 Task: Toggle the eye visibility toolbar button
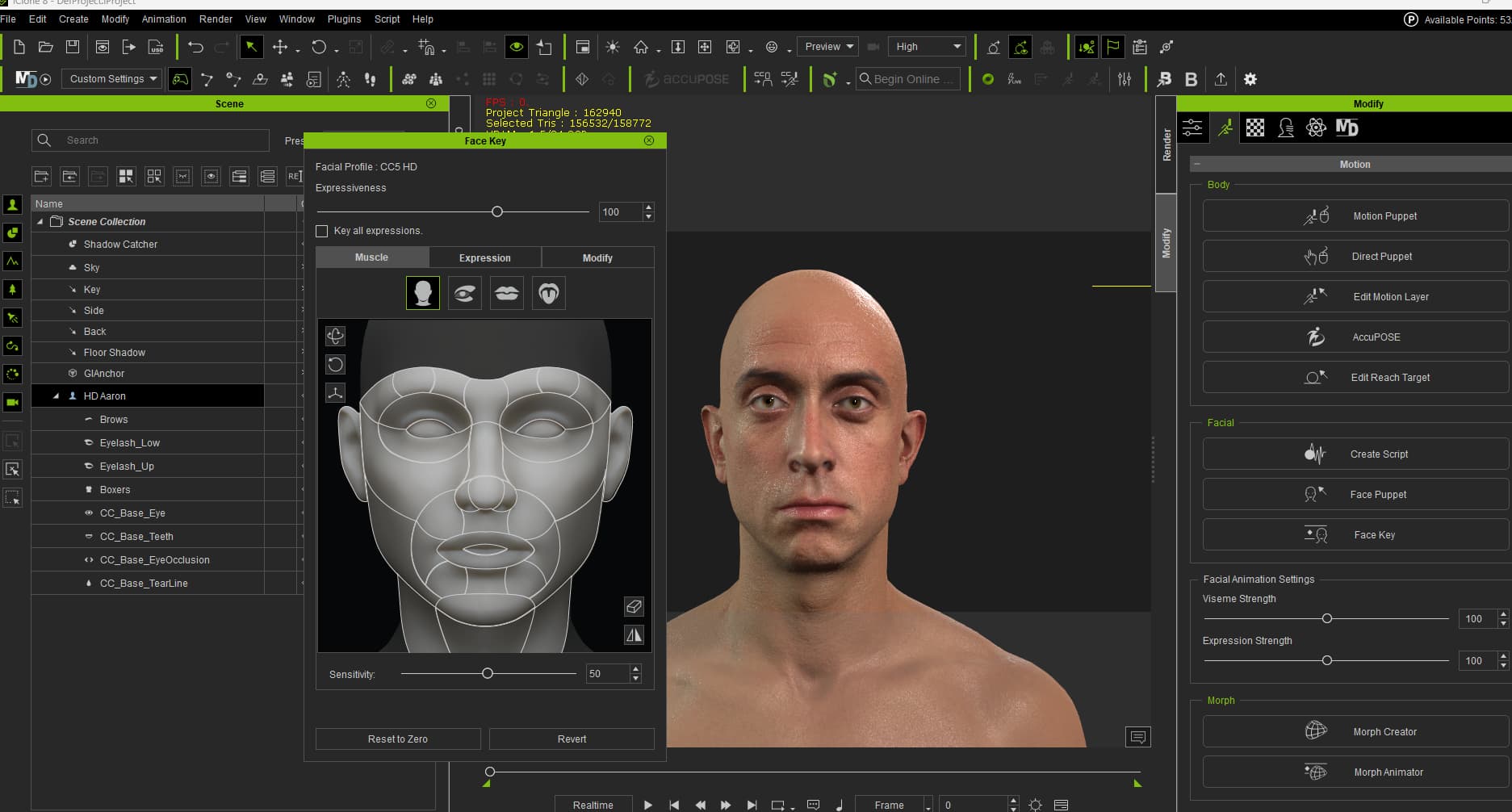coord(517,47)
